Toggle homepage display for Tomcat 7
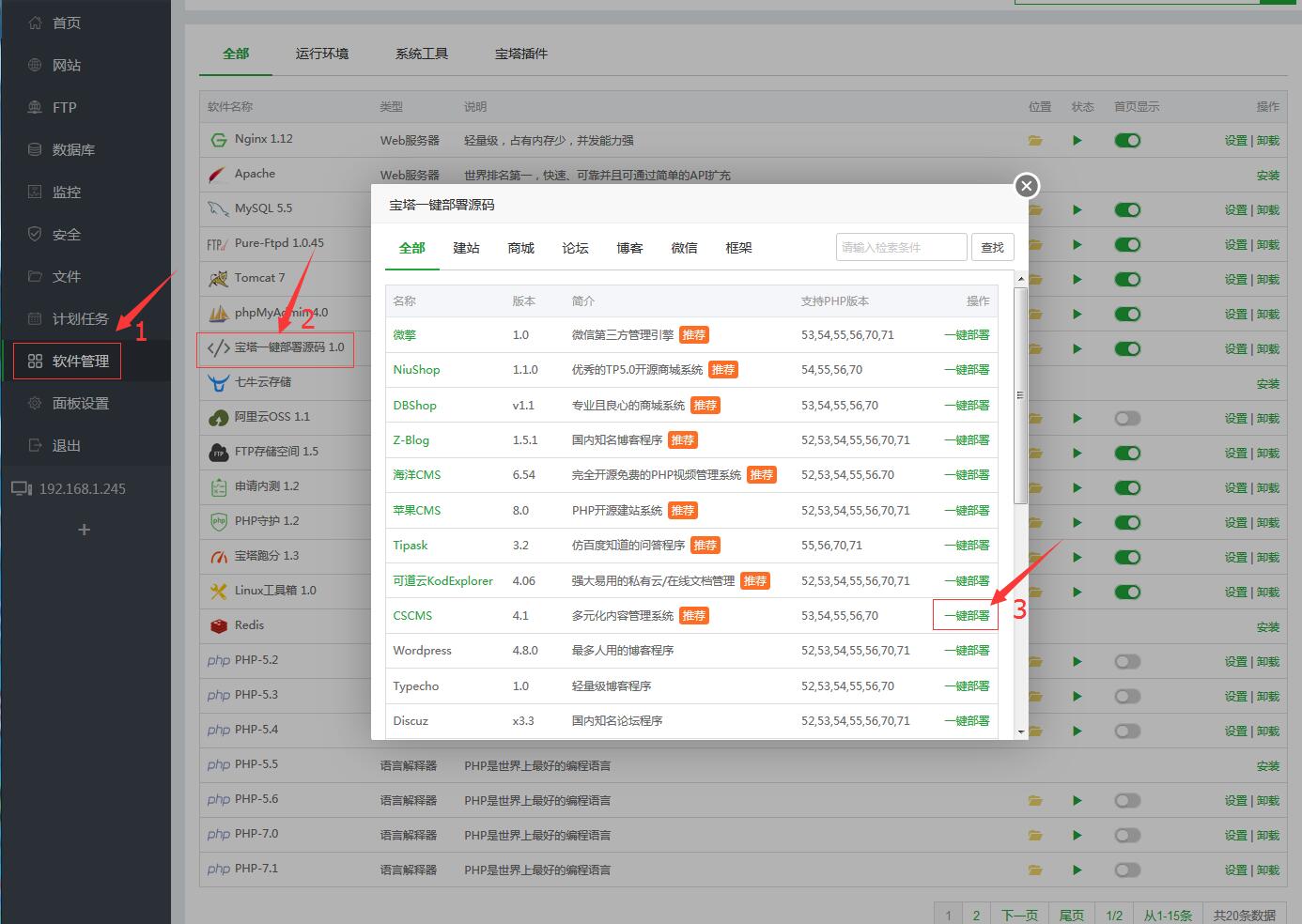Image resolution: width=1302 pixels, height=924 pixels. click(x=1127, y=280)
